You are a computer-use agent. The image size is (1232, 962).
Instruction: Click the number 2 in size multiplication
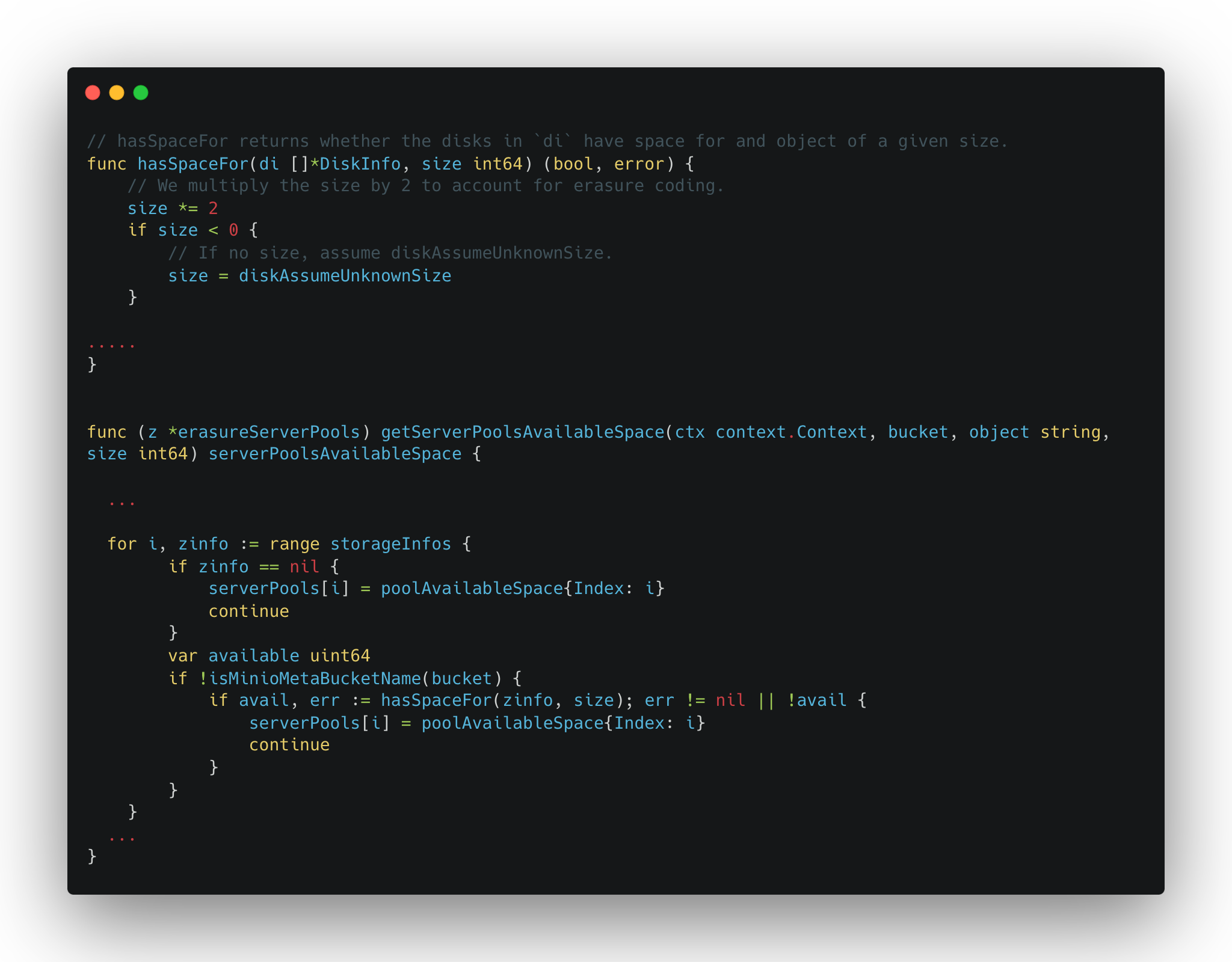[x=213, y=209]
